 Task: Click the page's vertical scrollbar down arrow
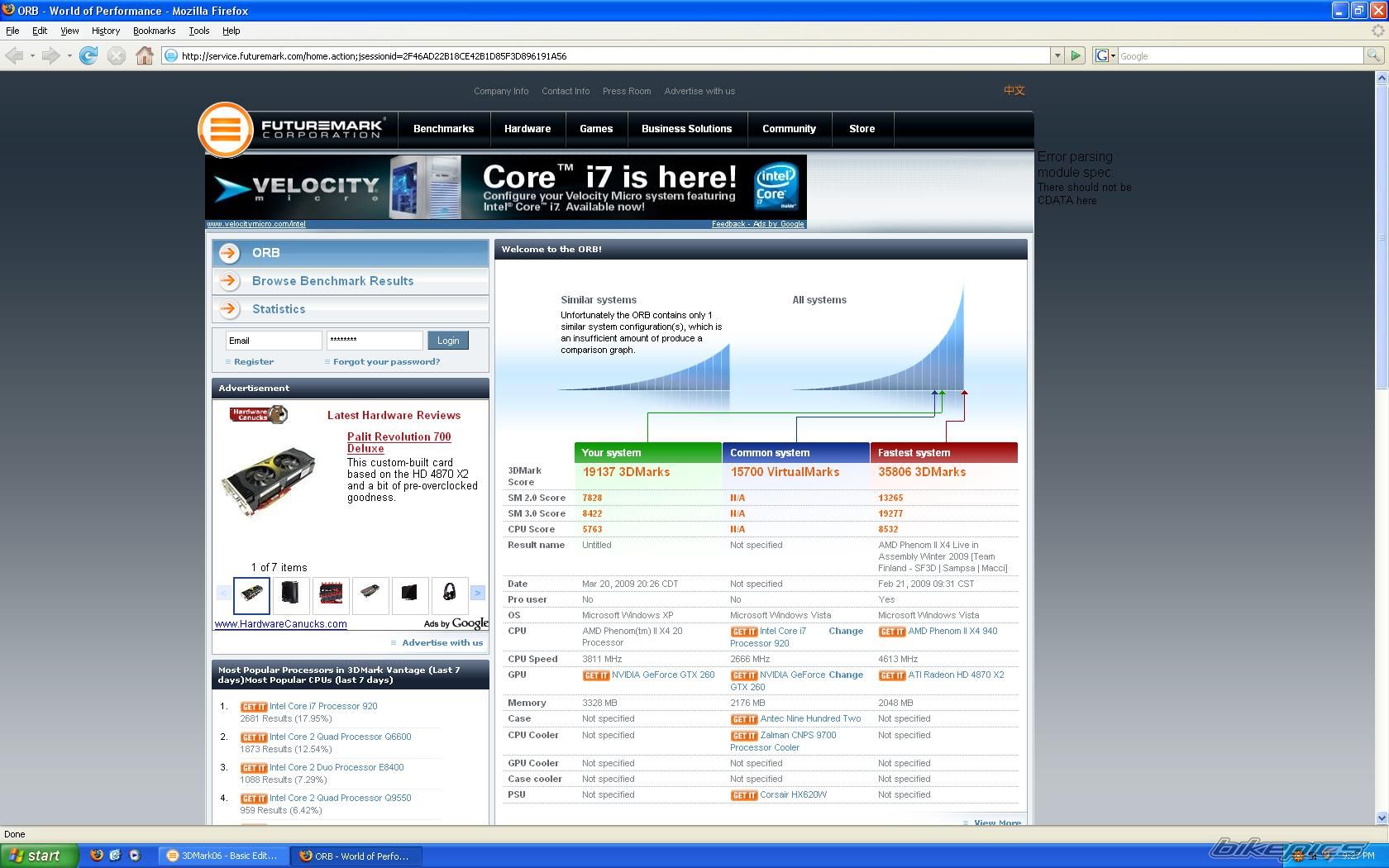[1381, 818]
